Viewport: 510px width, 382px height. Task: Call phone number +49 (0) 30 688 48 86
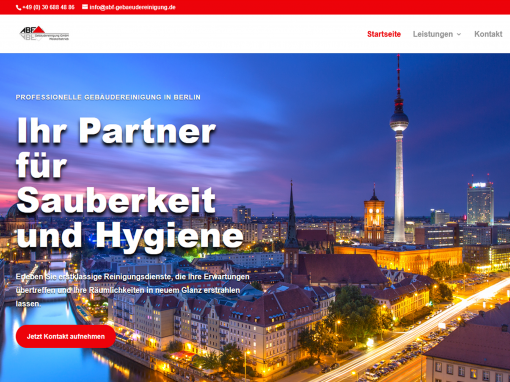[x=48, y=7]
